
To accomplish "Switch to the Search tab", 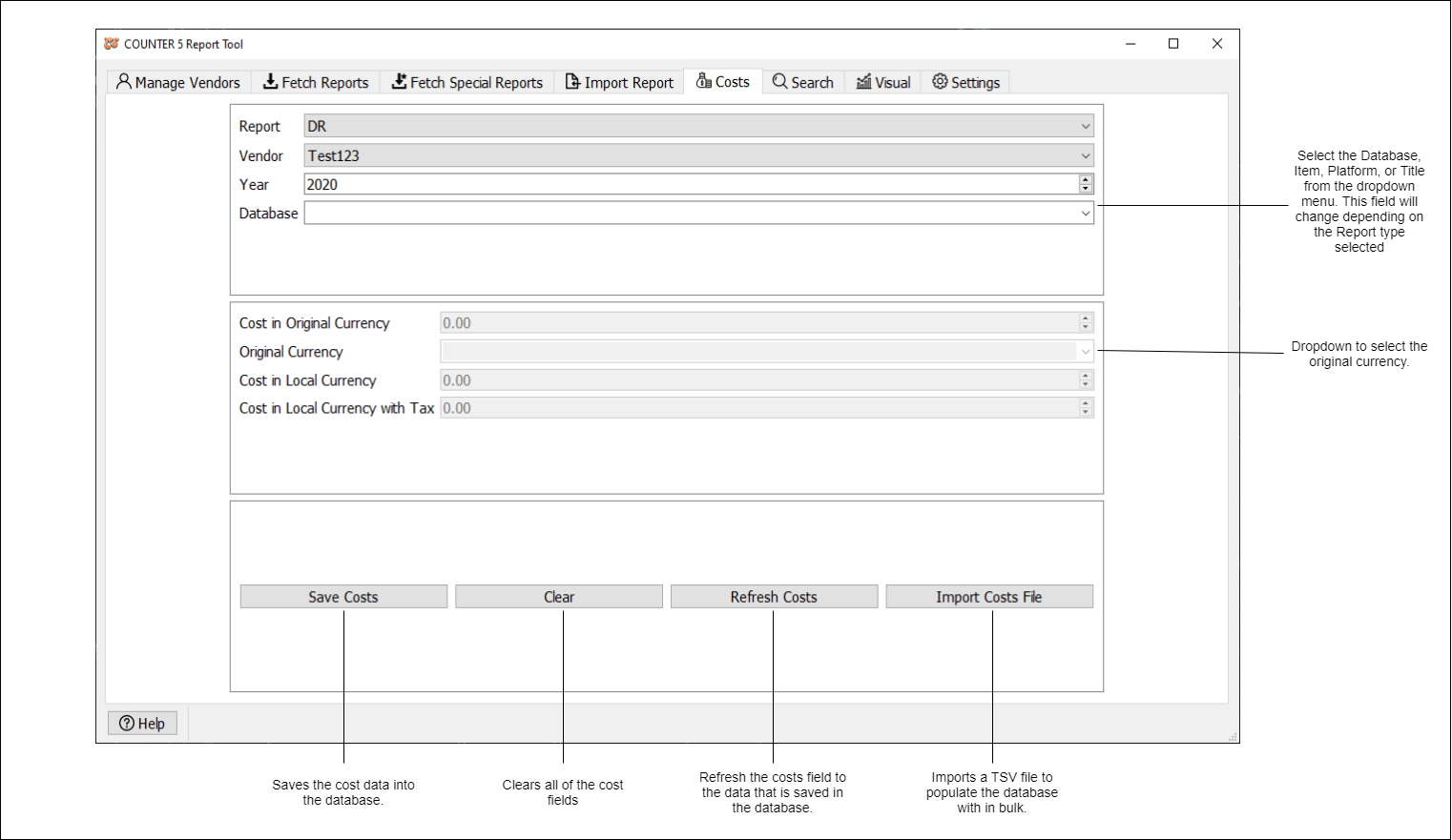I will [802, 82].
